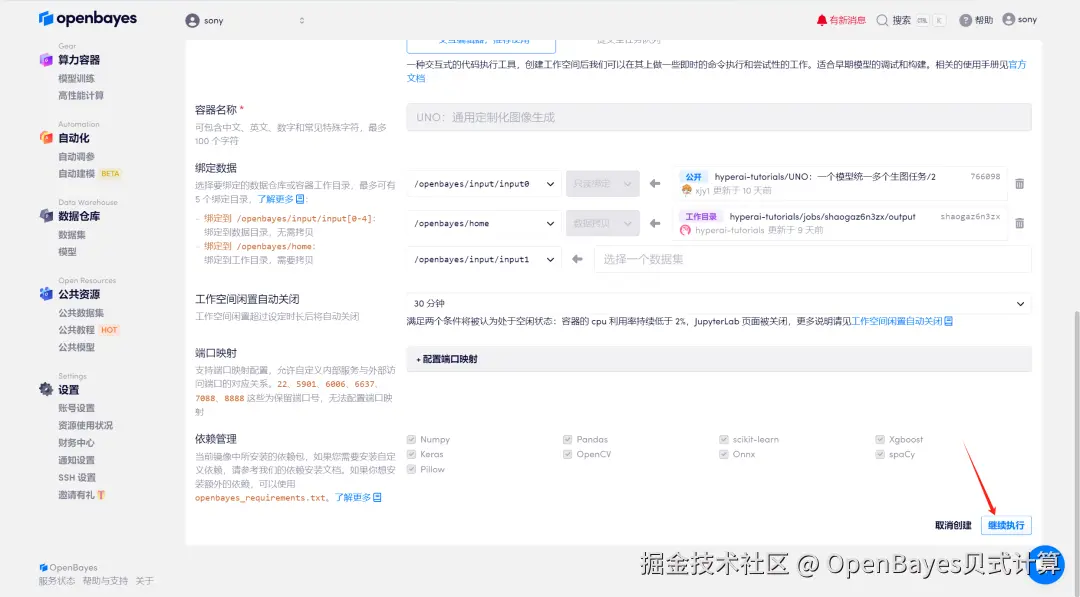Delete the hyperai-tutorials/UNO data binding
Screen dimensions: 1080x597
pos(1019,184)
